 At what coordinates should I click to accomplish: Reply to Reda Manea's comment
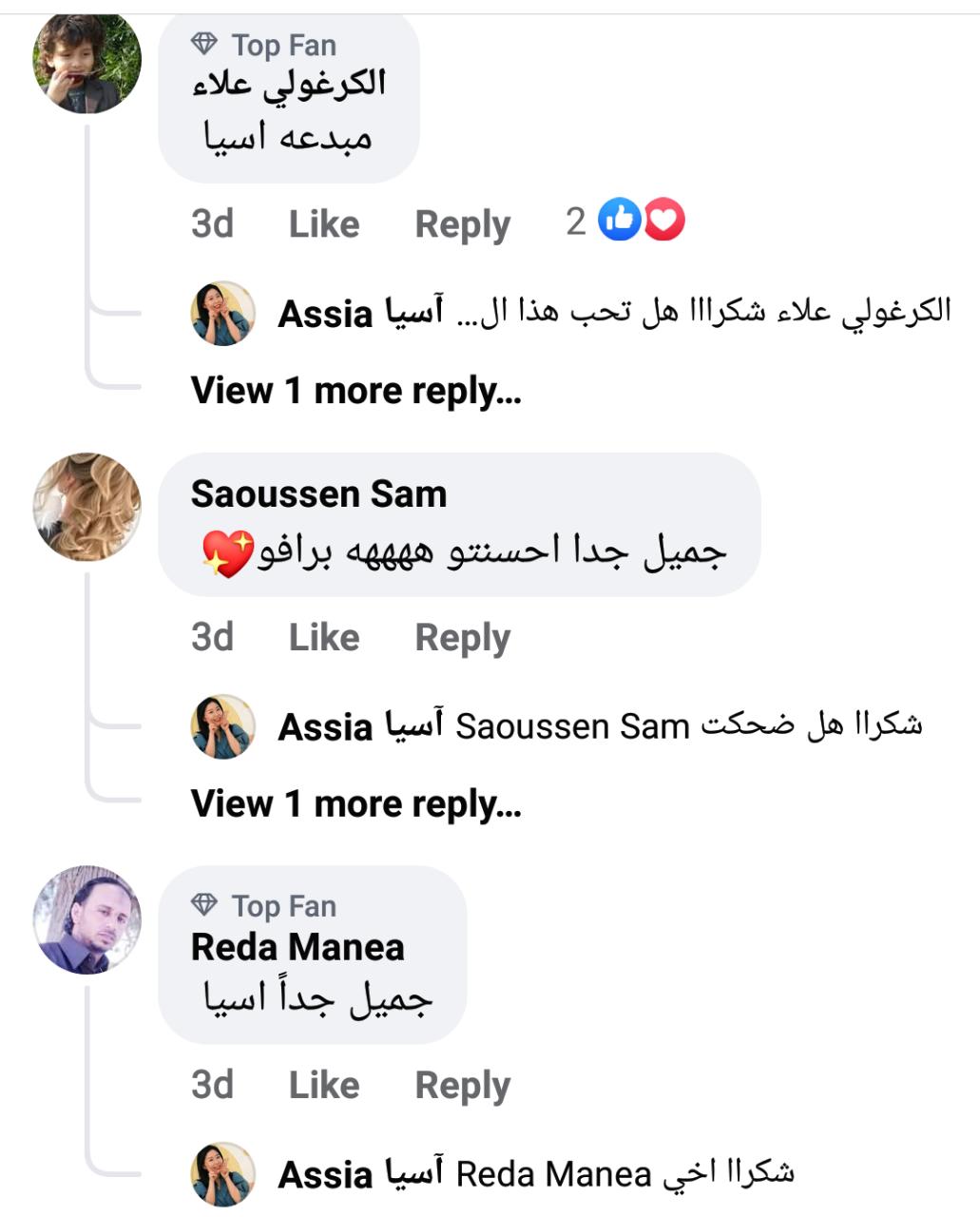pyautogui.click(x=462, y=1085)
